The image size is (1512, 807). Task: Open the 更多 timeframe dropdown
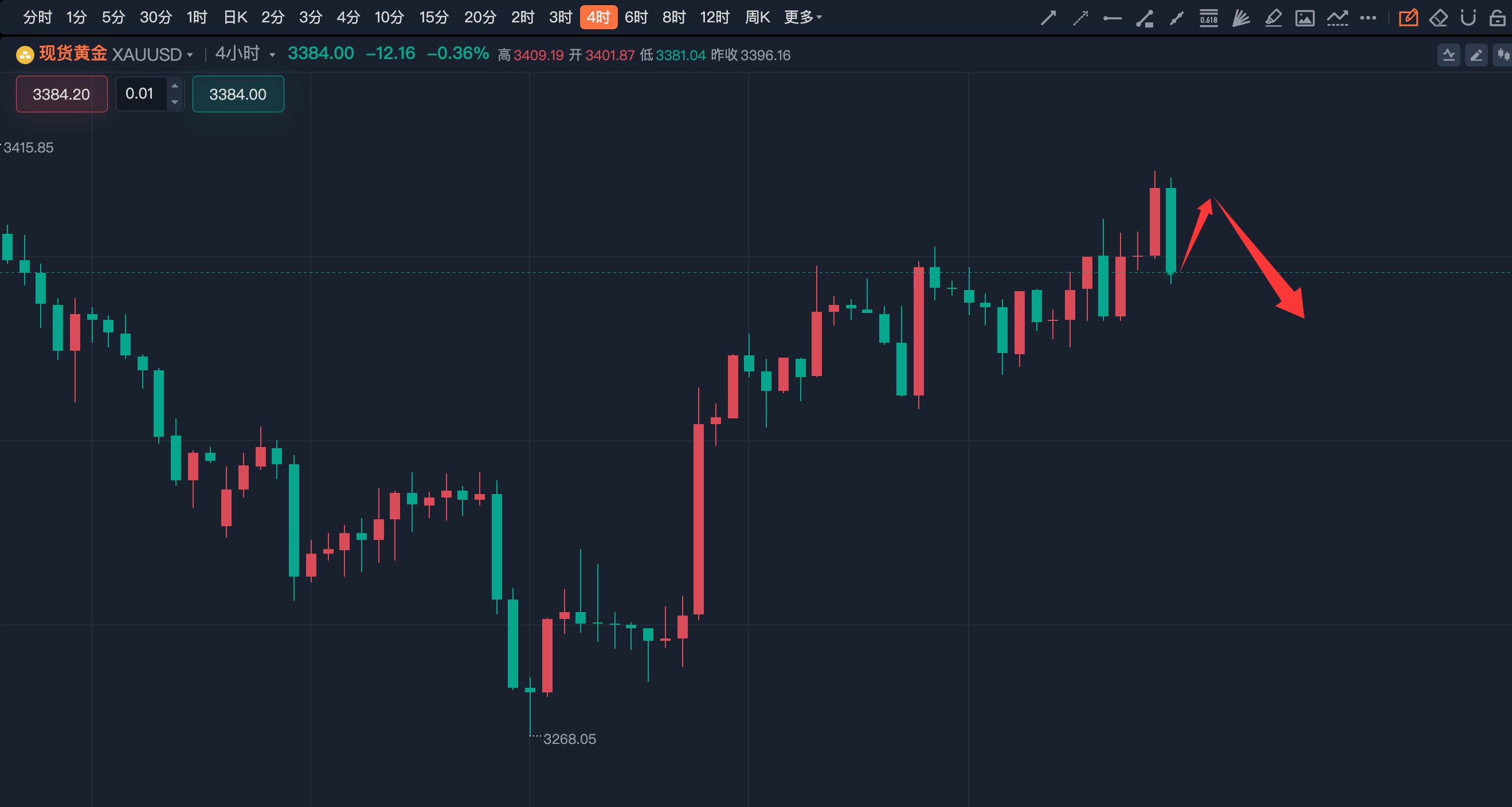[802, 18]
